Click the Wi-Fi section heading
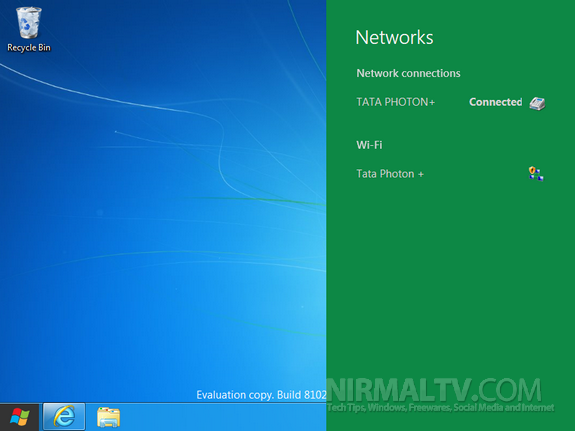The image size is (575, 431). click(369, 145)
